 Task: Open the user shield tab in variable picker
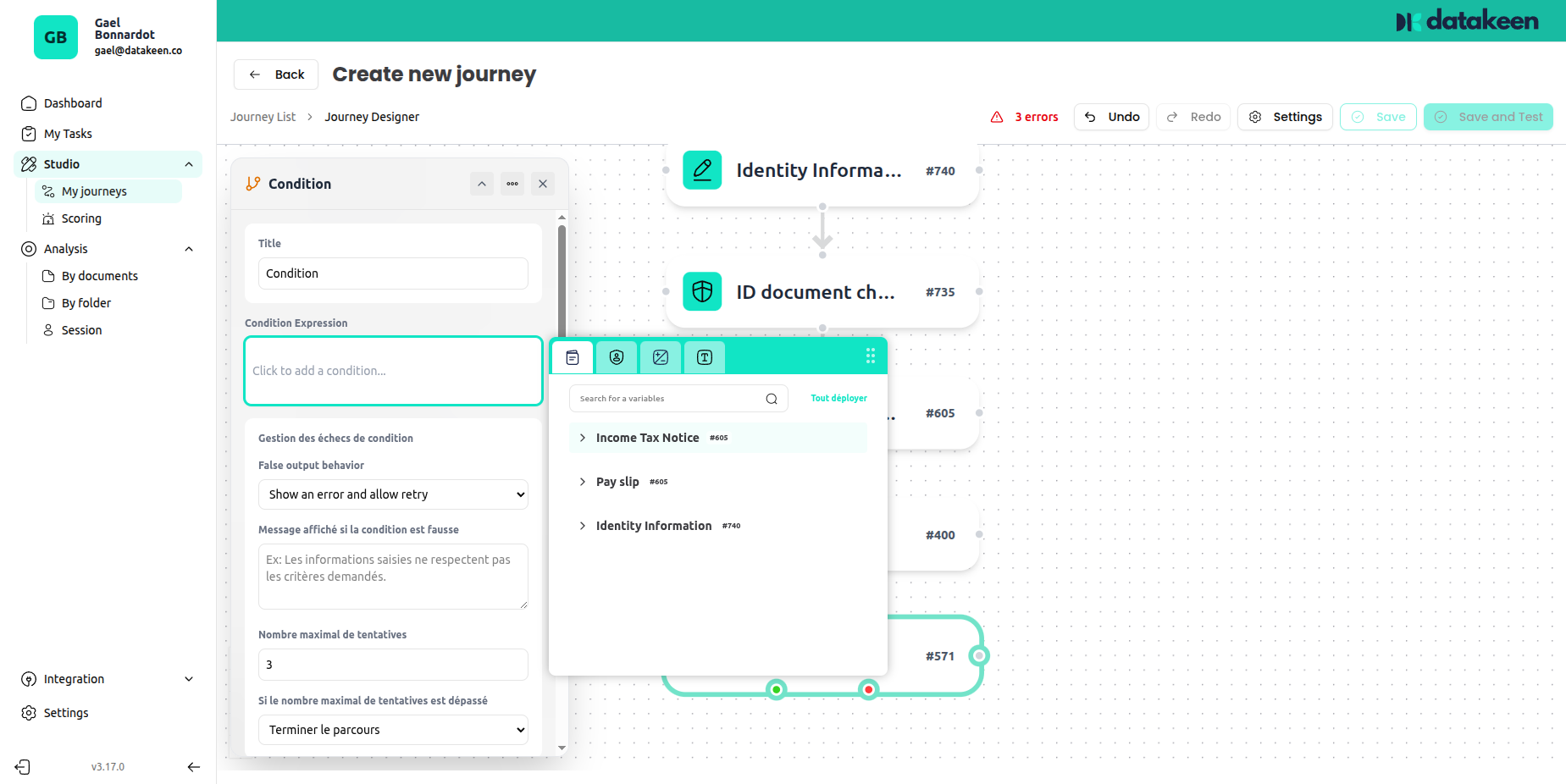click(x=617, y=357)
